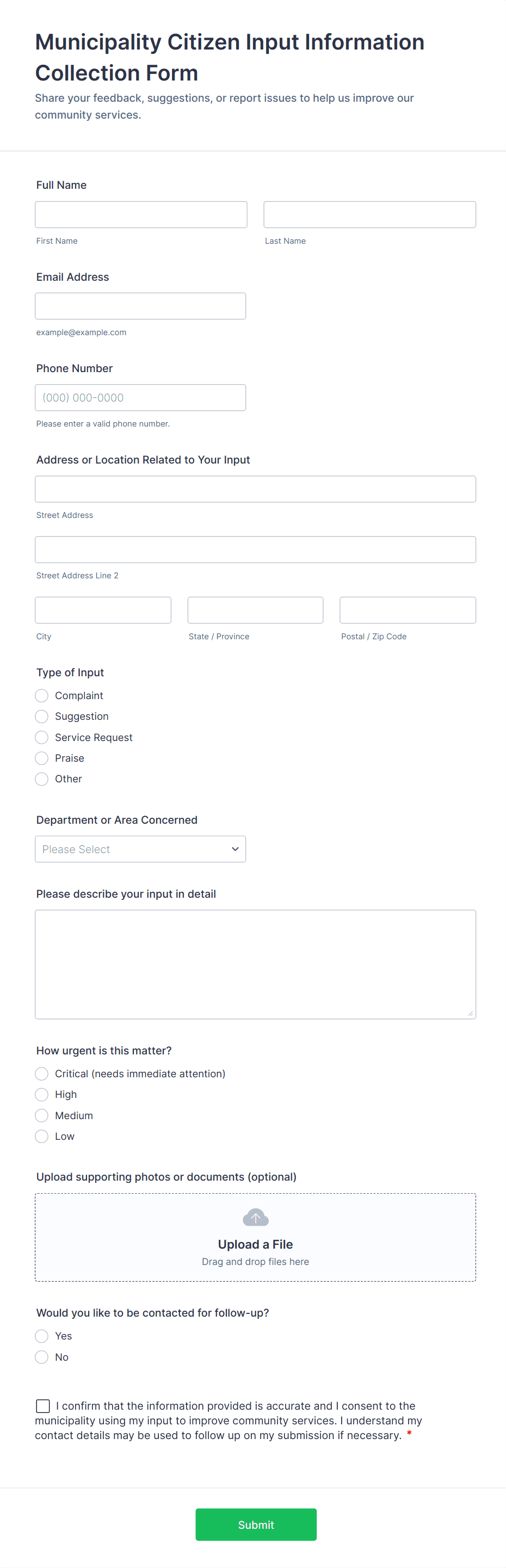
Task: Click the upload cloud icon
Action: (255, 1218)
